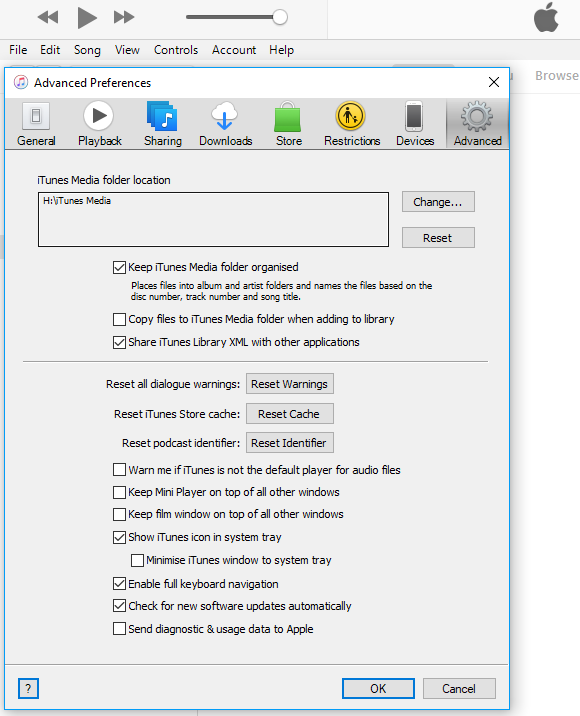Image resolution: width=580 pixels, height=716 pixels.
Task: Uncheck Show iTunes icon in system tray
Action: pyautogui.click(x=119, y=537)
